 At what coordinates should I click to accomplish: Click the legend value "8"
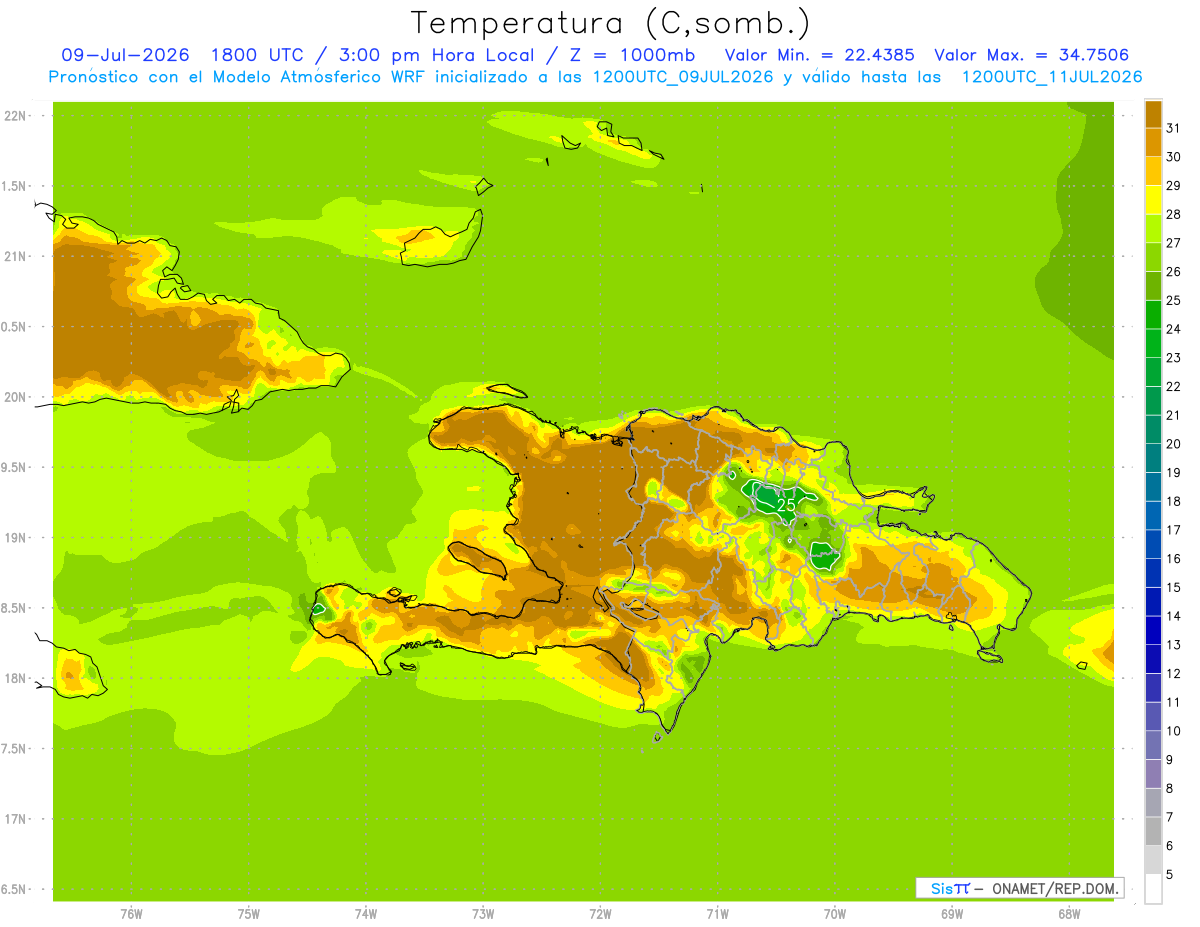(1170, 788)
